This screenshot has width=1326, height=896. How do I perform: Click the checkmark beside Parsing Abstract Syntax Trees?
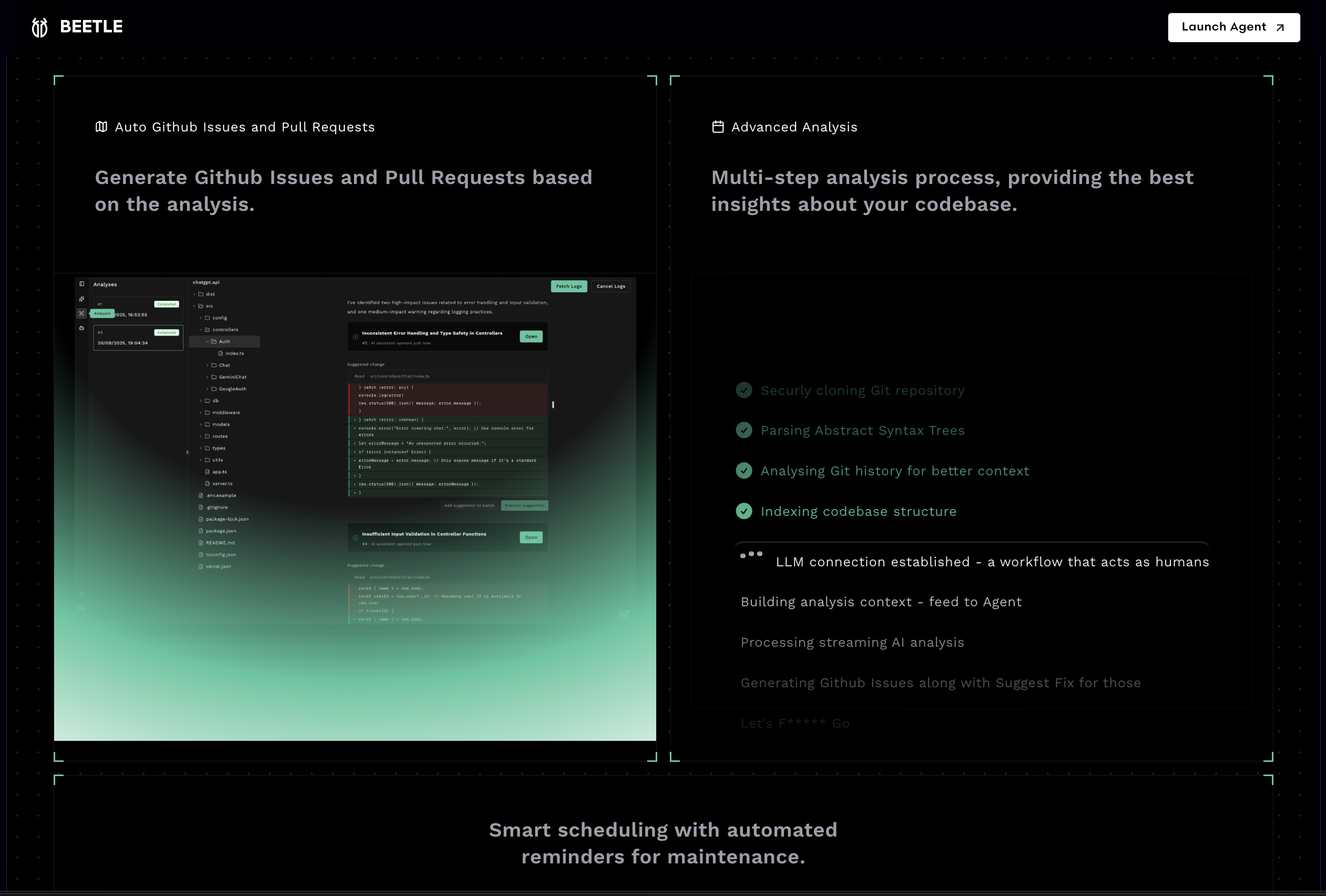pos(743,430)
